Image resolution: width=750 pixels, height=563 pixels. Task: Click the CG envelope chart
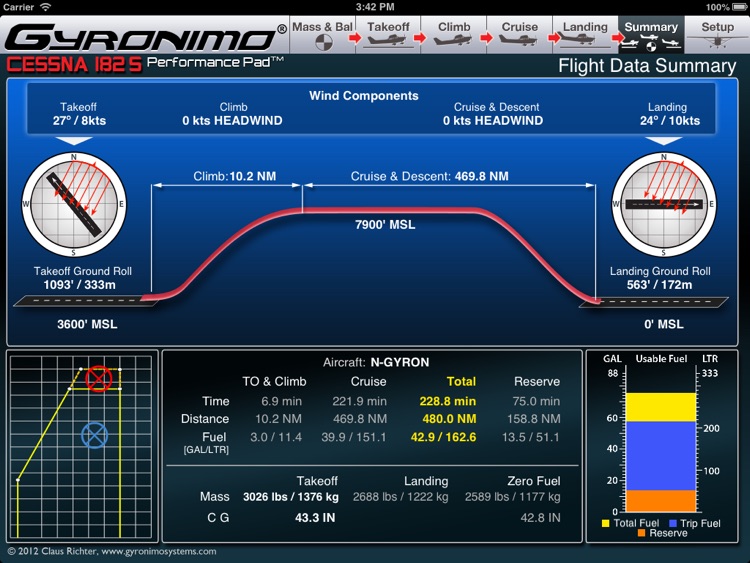tap(81, 447)
